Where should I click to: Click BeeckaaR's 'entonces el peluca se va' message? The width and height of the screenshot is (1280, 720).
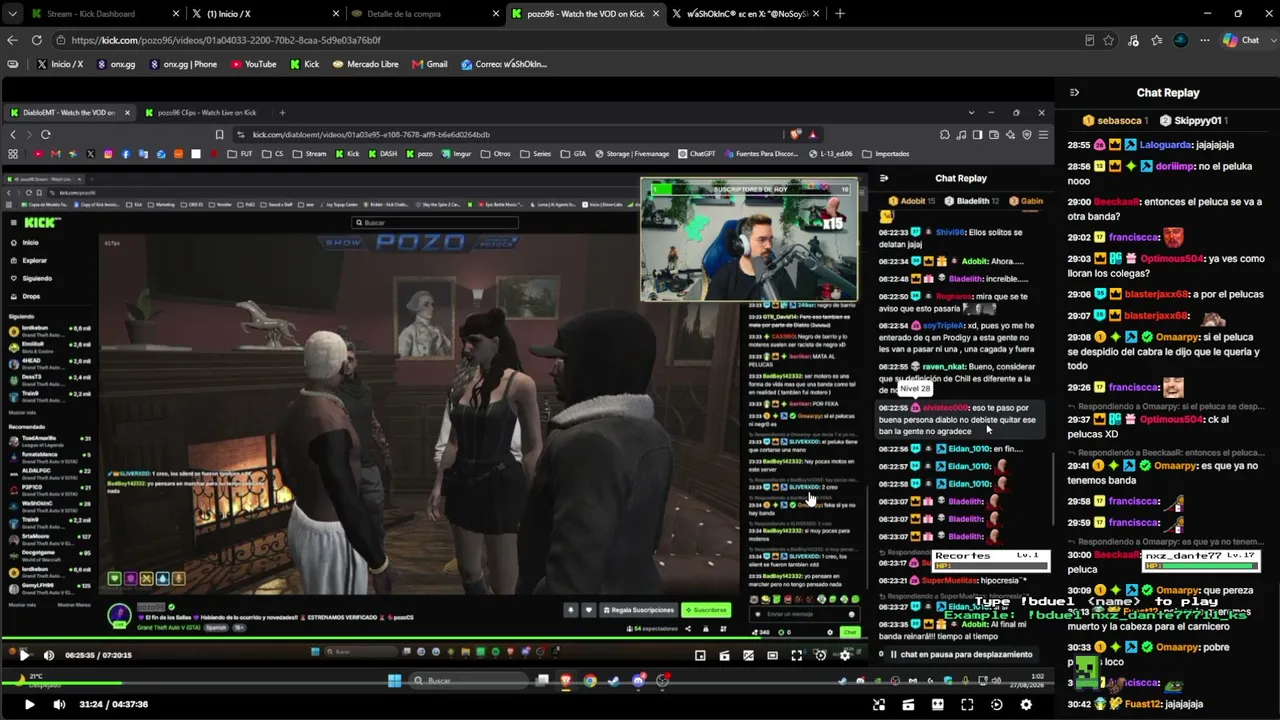[1167, 208]
